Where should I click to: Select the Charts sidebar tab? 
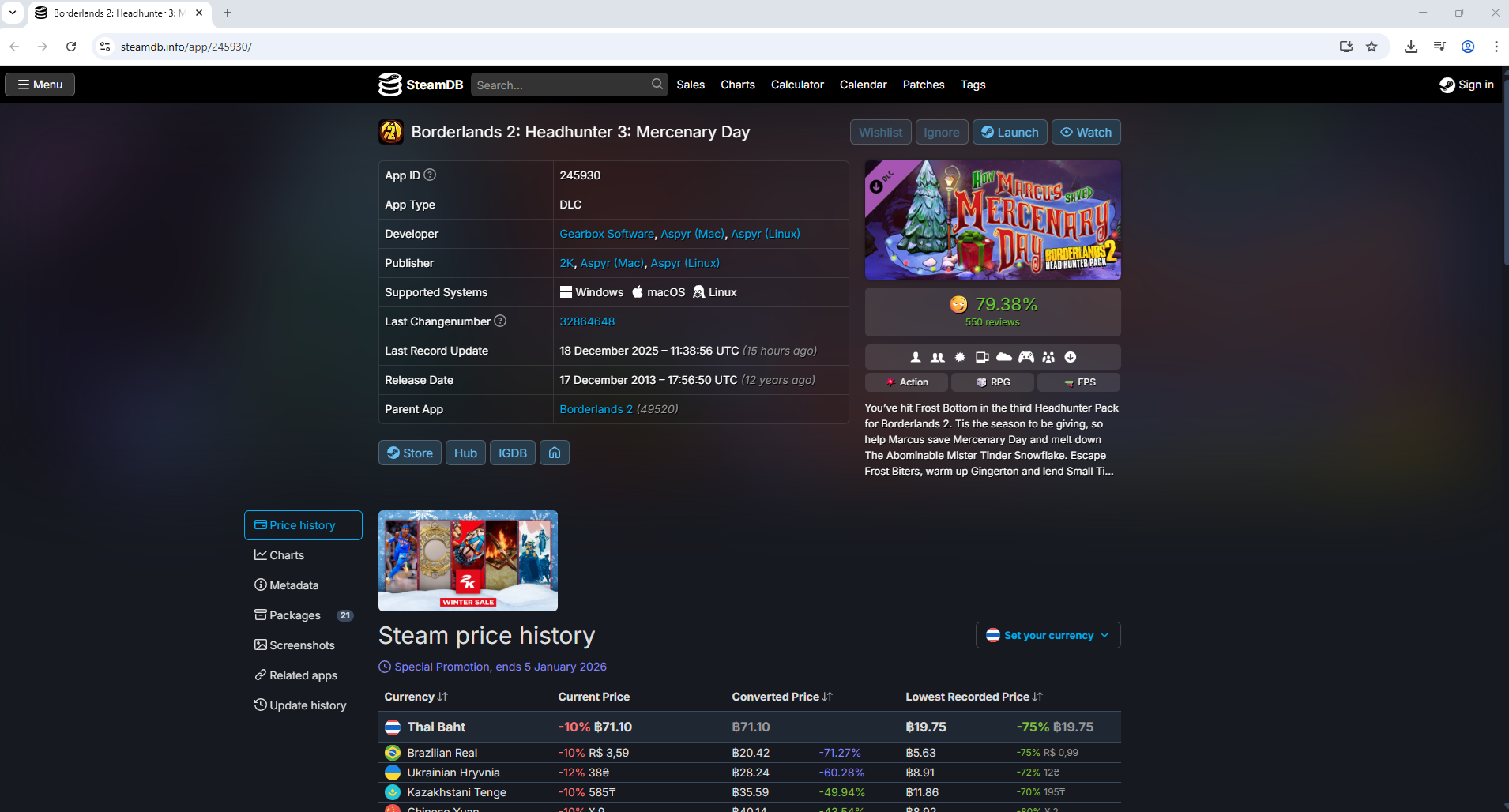click(x=303, y=555)
